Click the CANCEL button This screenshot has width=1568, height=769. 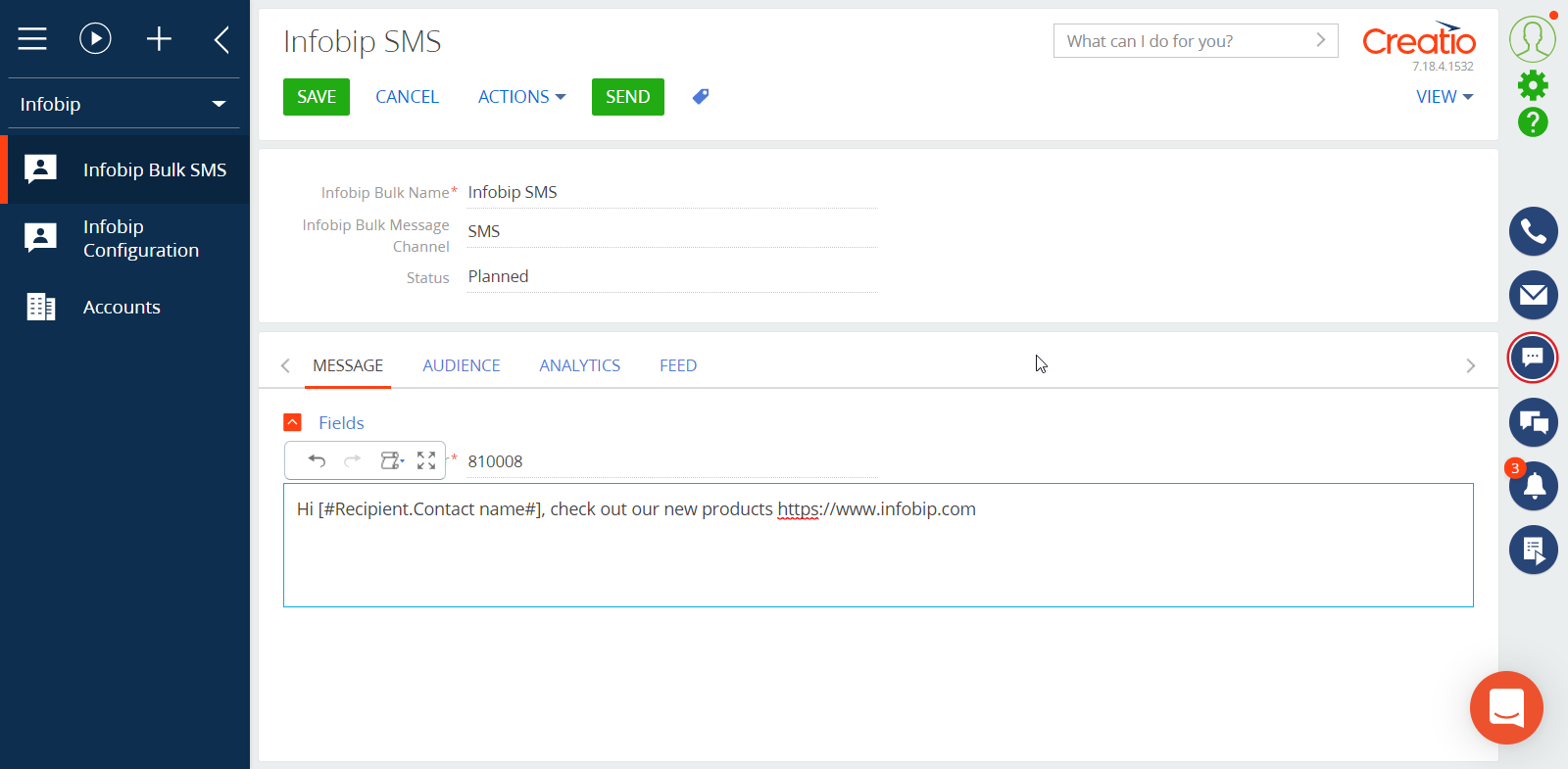(x=407, y=97)
